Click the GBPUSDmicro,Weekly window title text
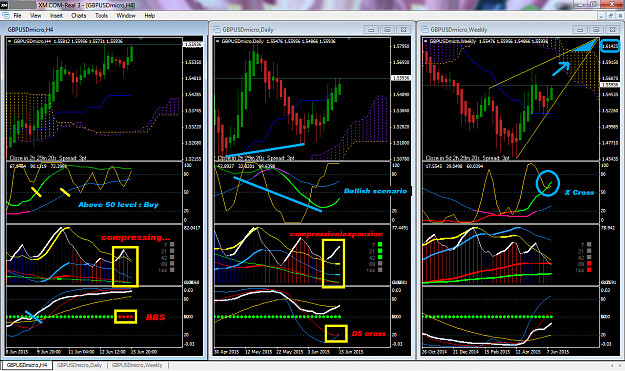625x371 pixels. coord(459,29)
